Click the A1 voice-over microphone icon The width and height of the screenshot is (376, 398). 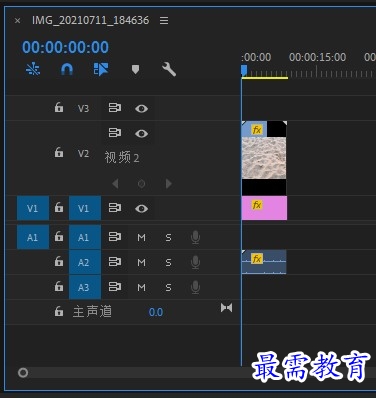[195, 237]
